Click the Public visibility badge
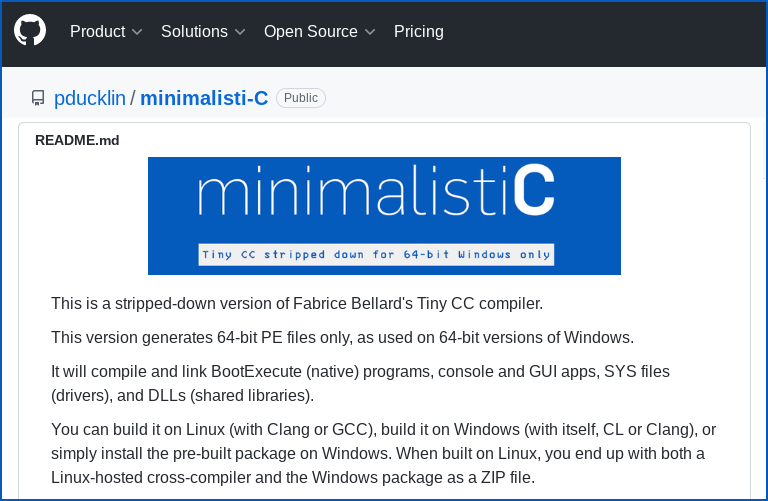The width and height of the screenshot is (768, 501). 301,98
